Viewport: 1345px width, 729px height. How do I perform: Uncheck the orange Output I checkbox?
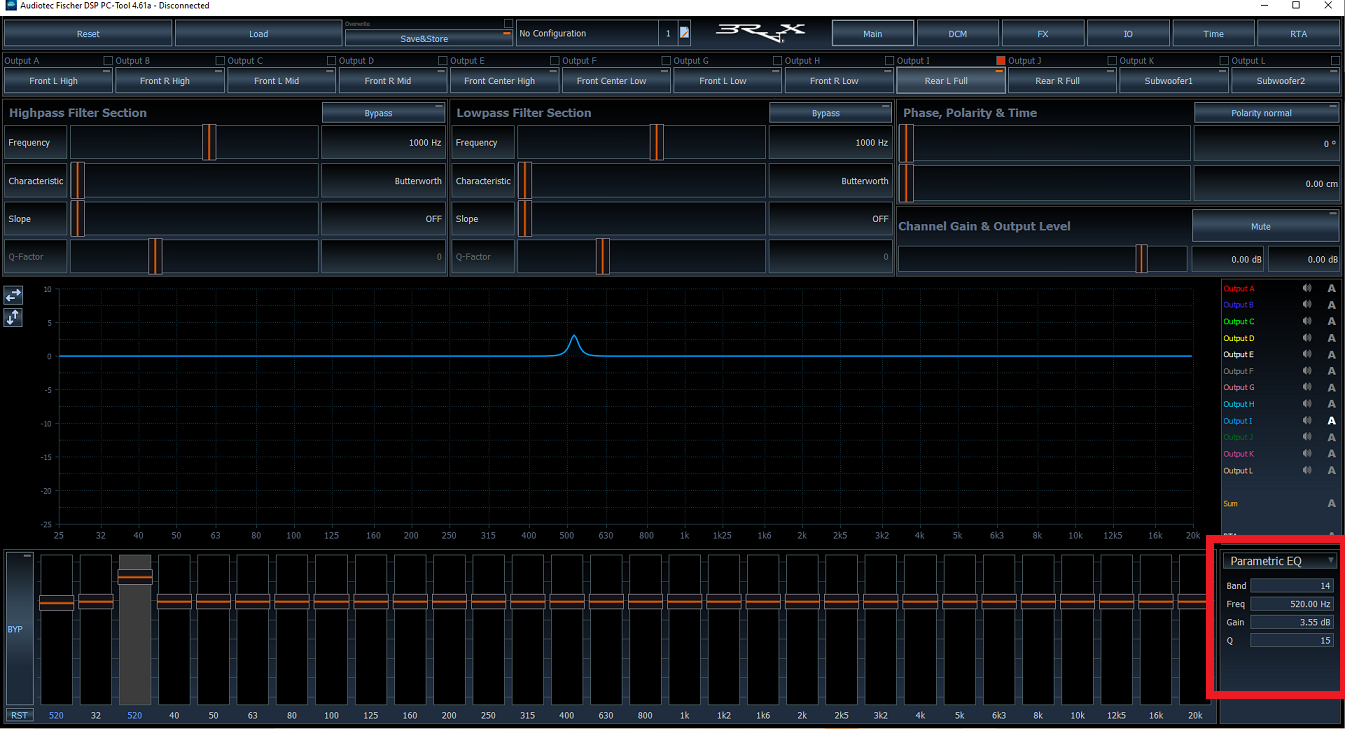point(1001,61)
